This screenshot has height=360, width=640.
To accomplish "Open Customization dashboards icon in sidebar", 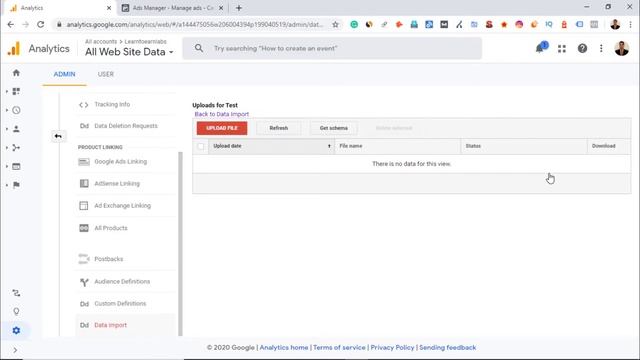I will pos(16,91).
